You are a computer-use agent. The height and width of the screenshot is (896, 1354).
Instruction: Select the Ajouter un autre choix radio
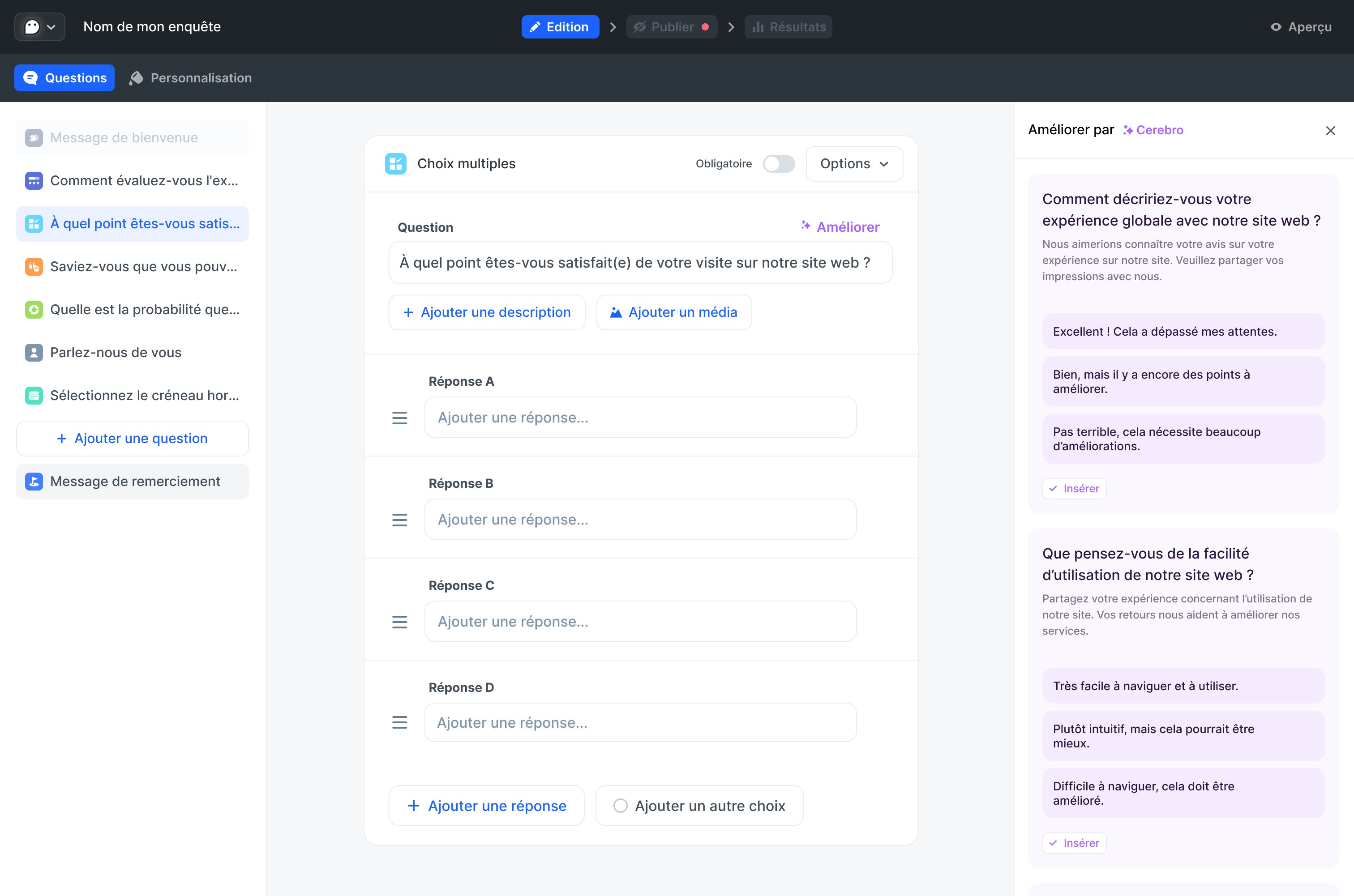coord(620,806)
